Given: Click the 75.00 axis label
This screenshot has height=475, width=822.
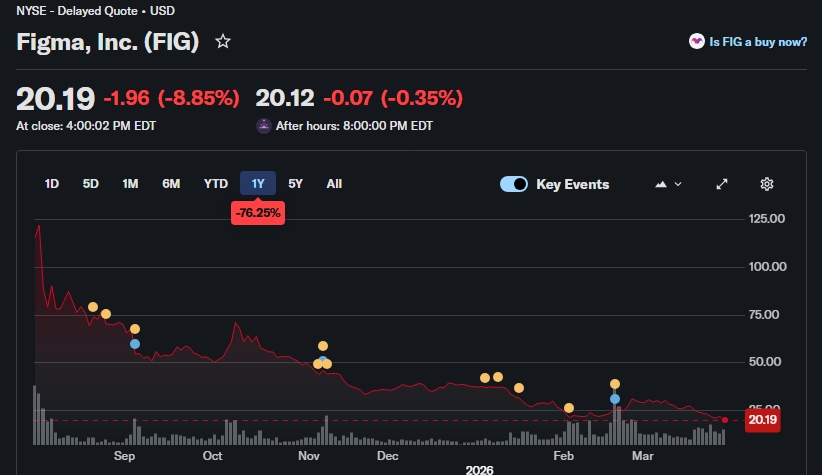Looking at the screenshot, I should [x=764, y=315].
